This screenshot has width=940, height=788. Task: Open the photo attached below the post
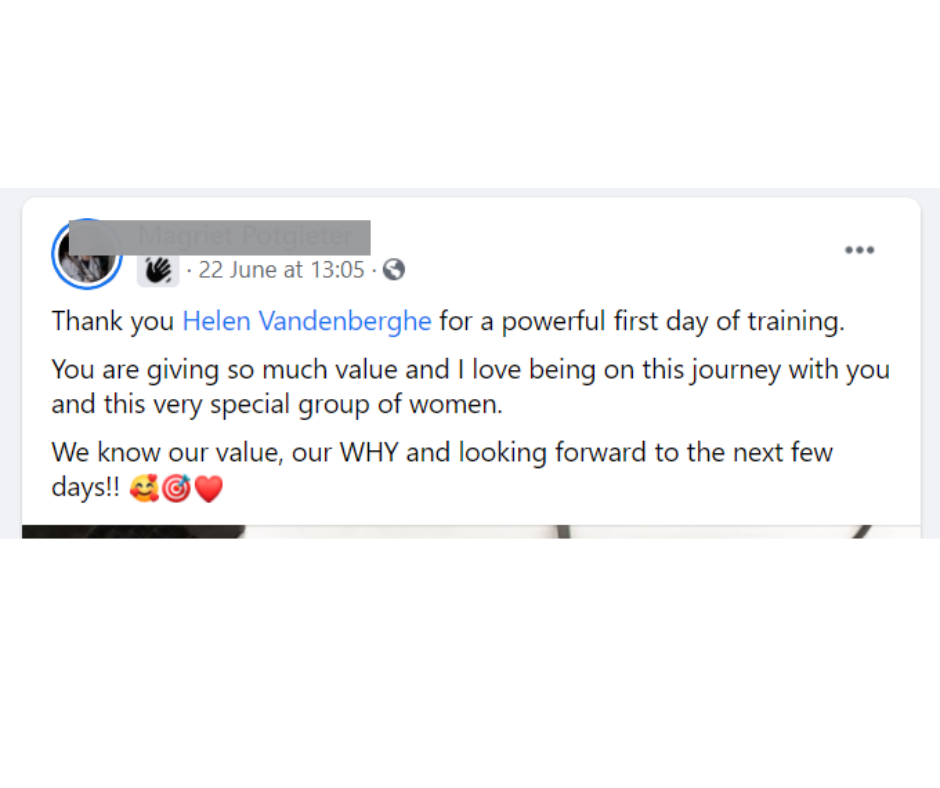pos(470,532)
